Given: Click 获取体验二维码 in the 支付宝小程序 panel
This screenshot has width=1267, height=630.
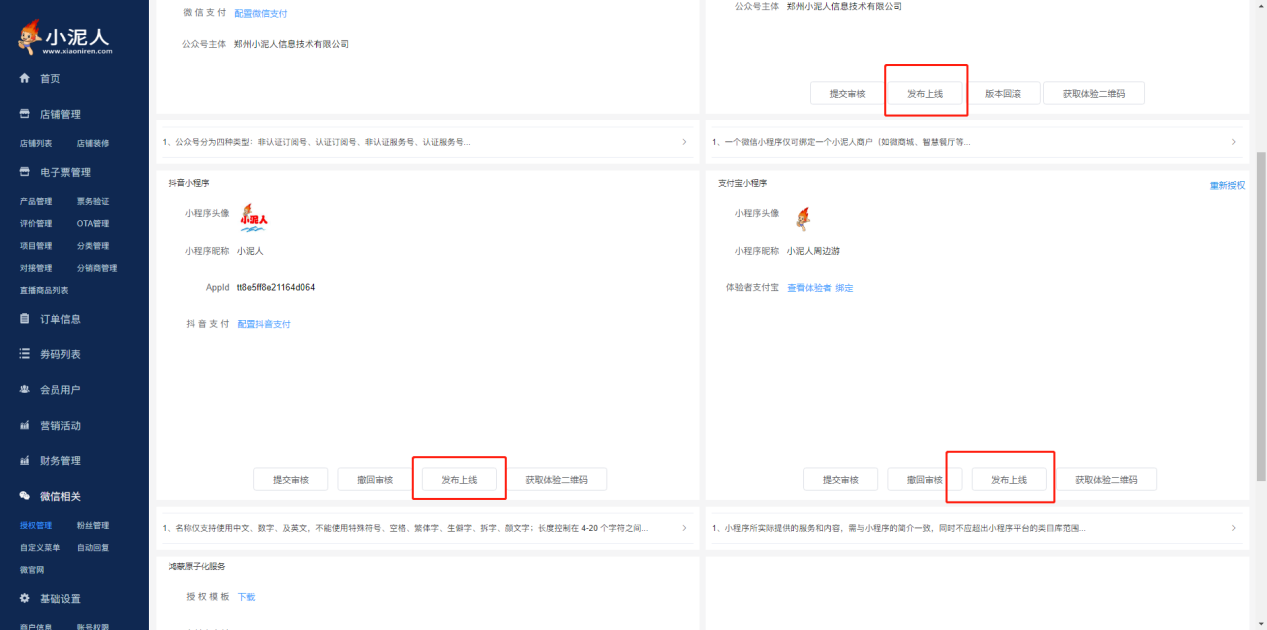Looking at the screenshot, I should point(1106,480).
